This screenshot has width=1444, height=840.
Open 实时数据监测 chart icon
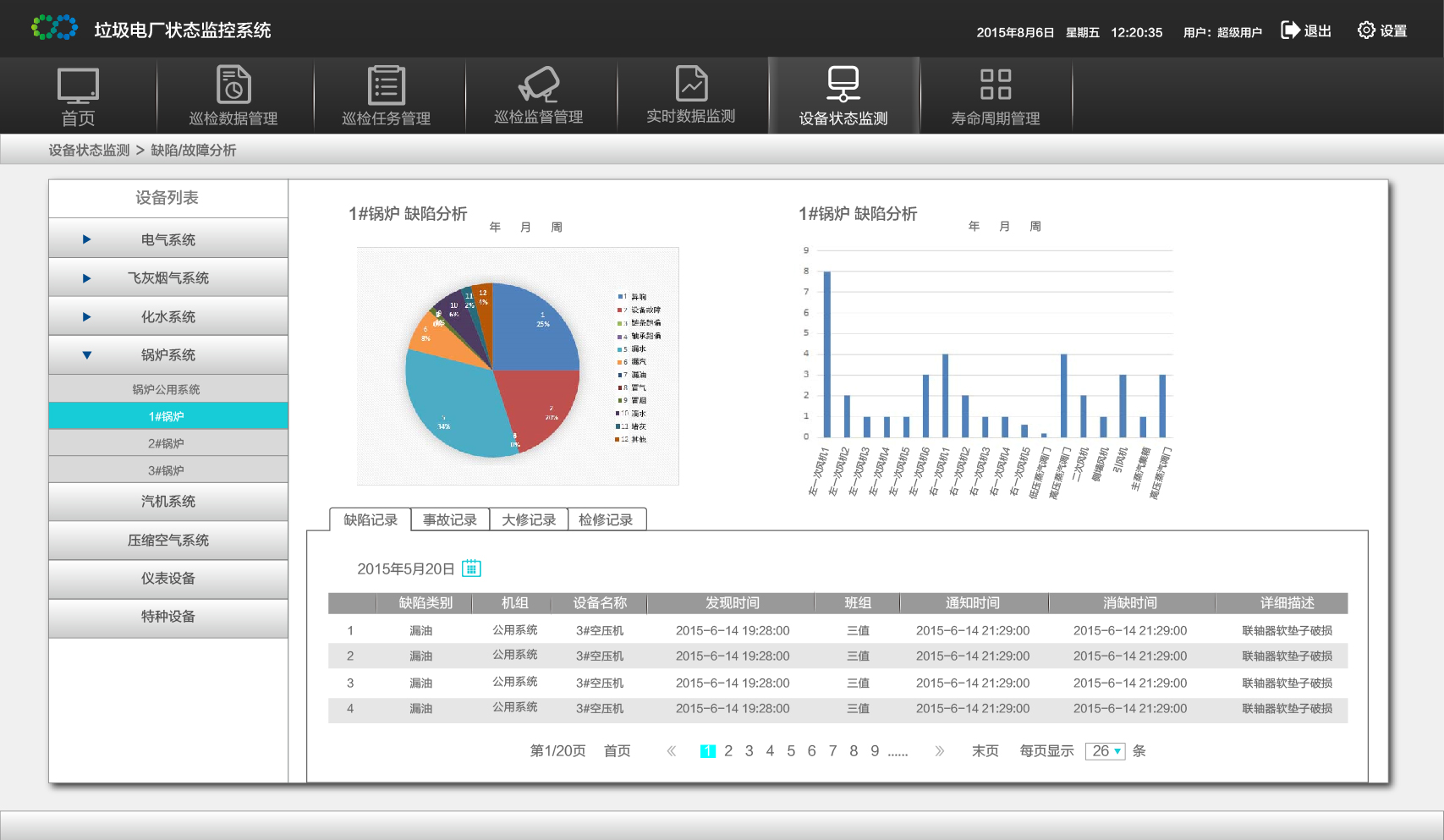pos(691,84)
